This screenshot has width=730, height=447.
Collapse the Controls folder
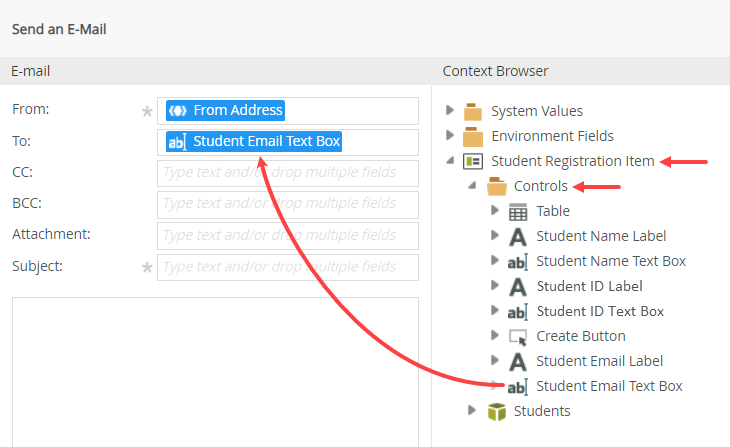point(472,186)
